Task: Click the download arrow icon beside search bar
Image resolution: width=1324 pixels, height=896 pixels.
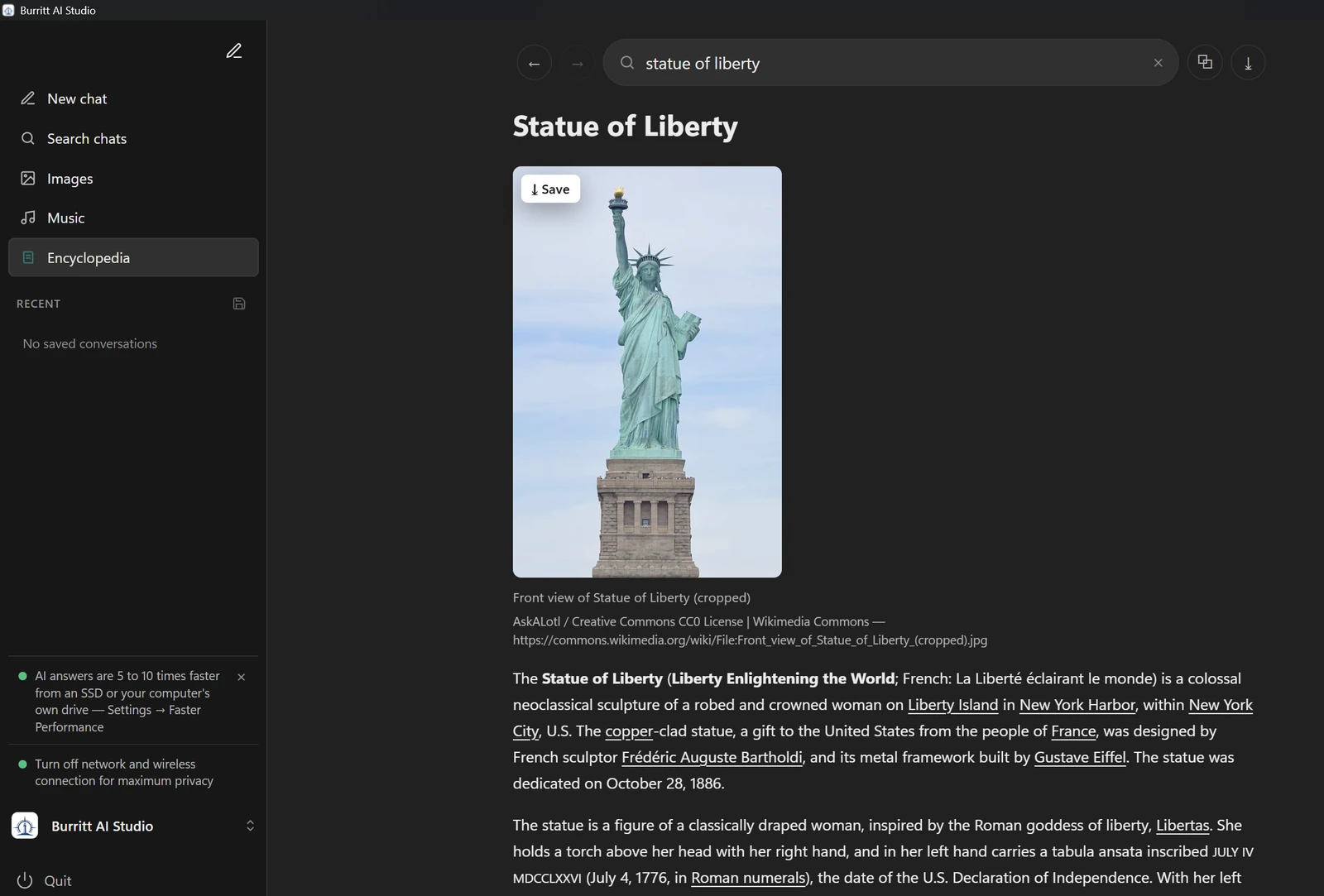Action: click(x=1248, y=63)
